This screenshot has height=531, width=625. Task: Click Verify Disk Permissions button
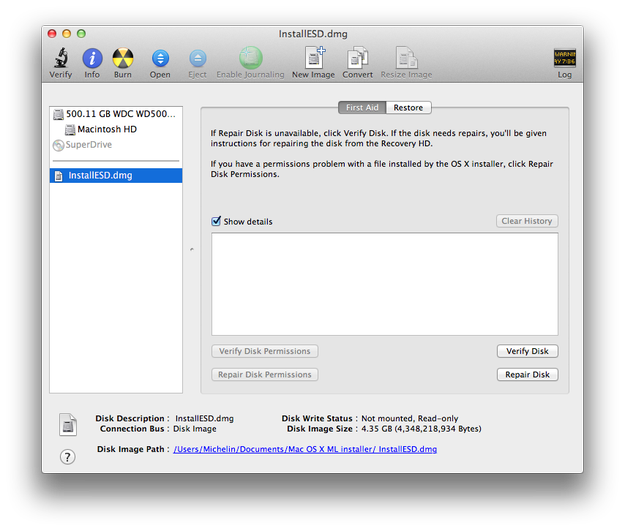click(x=265, y=351)
